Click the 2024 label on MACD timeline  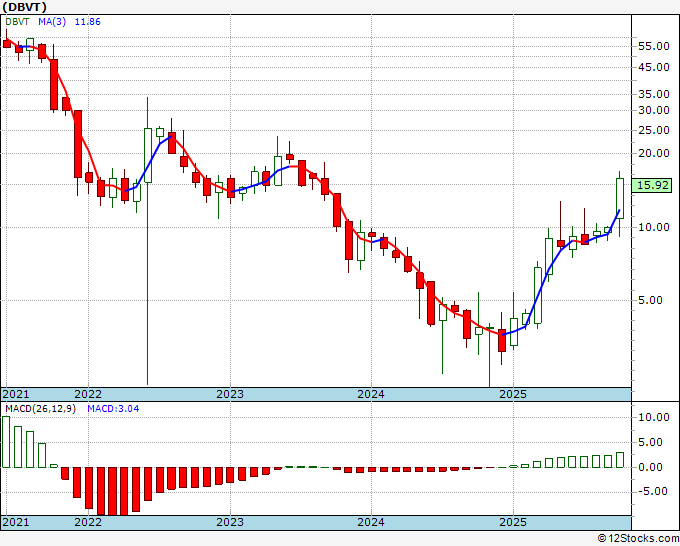click(371, 522)
